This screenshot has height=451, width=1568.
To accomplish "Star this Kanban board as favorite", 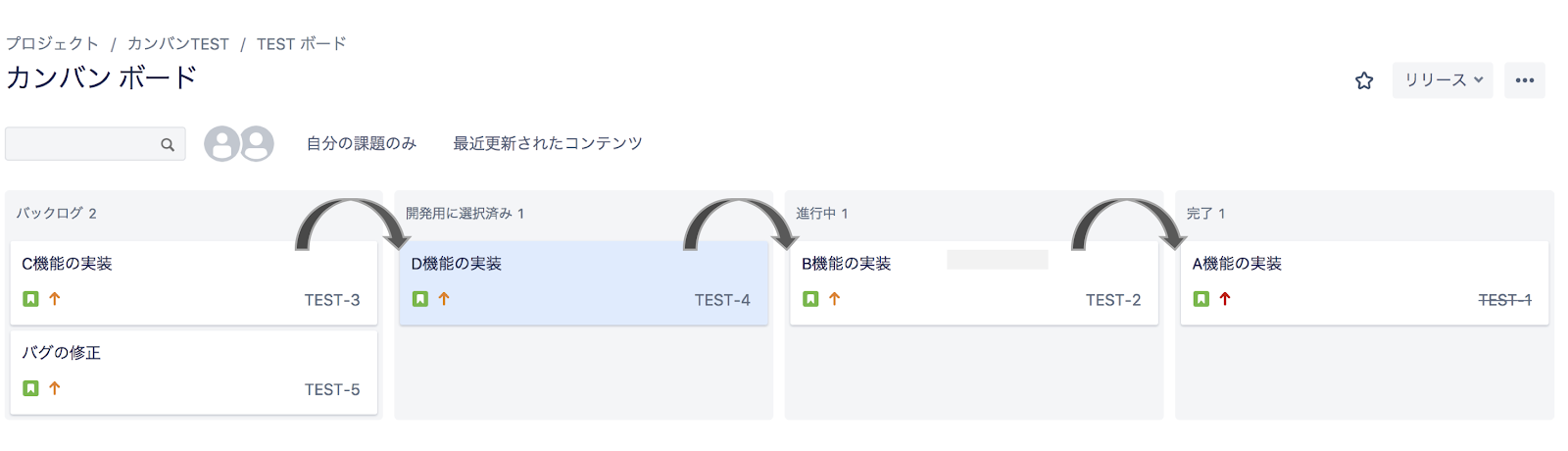I will tap(1364, 80).
